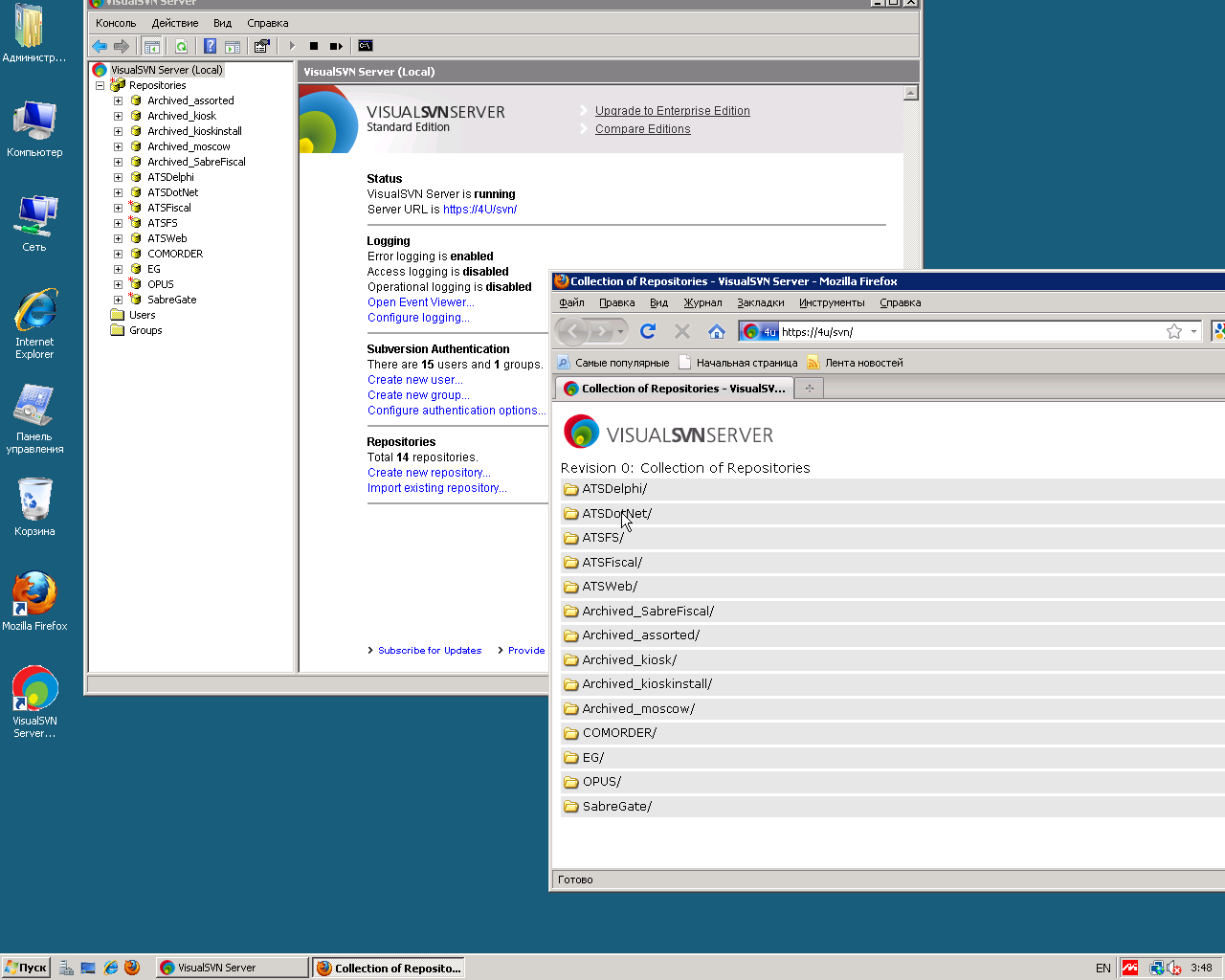Open the Инструменты menu in Firefox

832,302
